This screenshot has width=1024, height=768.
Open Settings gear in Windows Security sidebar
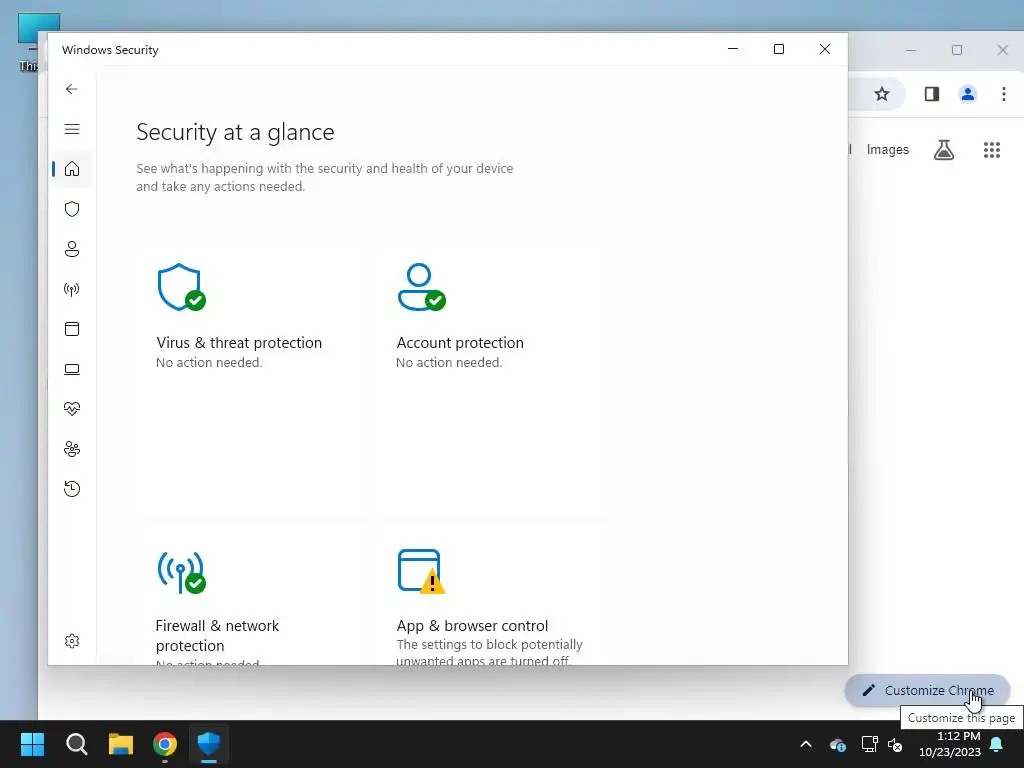tap(72, 641)
